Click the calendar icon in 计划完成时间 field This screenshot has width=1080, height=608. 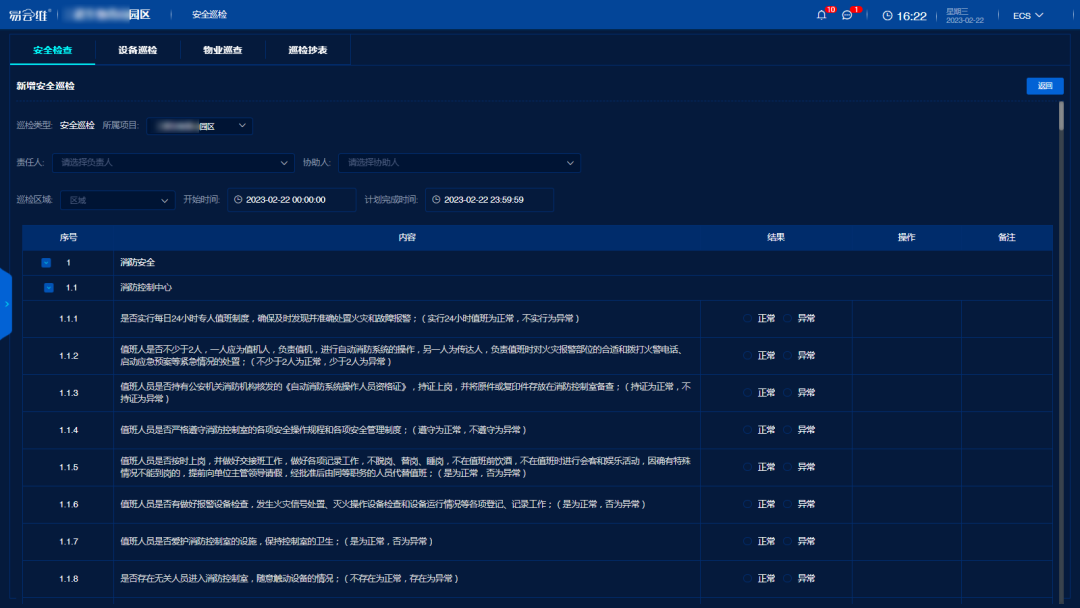point(435,200)
